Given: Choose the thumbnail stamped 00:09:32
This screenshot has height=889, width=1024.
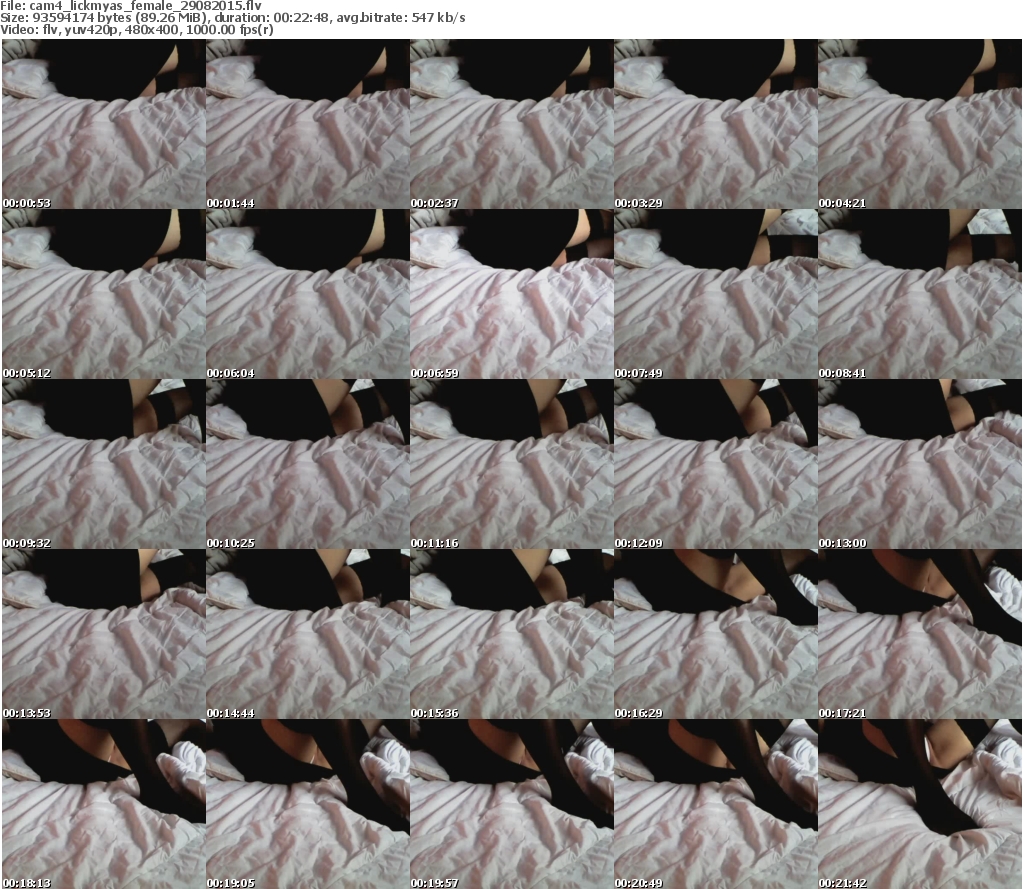Looking at the screenshot, I should click(x=104, y=464).
